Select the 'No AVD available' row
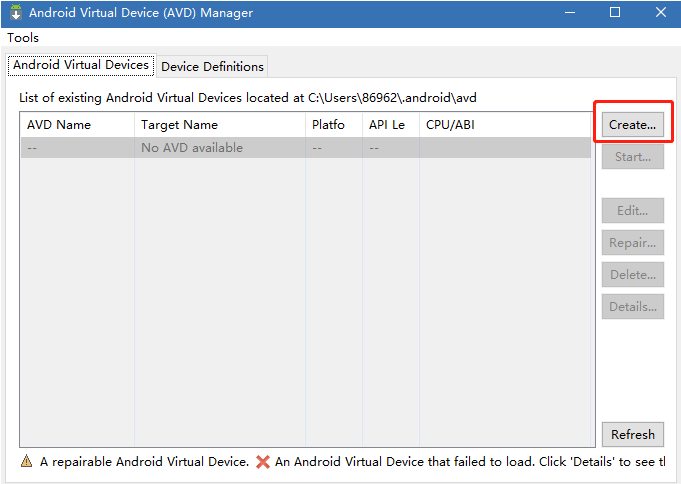This screenshot has width=681, height=484. coord(305,148)
